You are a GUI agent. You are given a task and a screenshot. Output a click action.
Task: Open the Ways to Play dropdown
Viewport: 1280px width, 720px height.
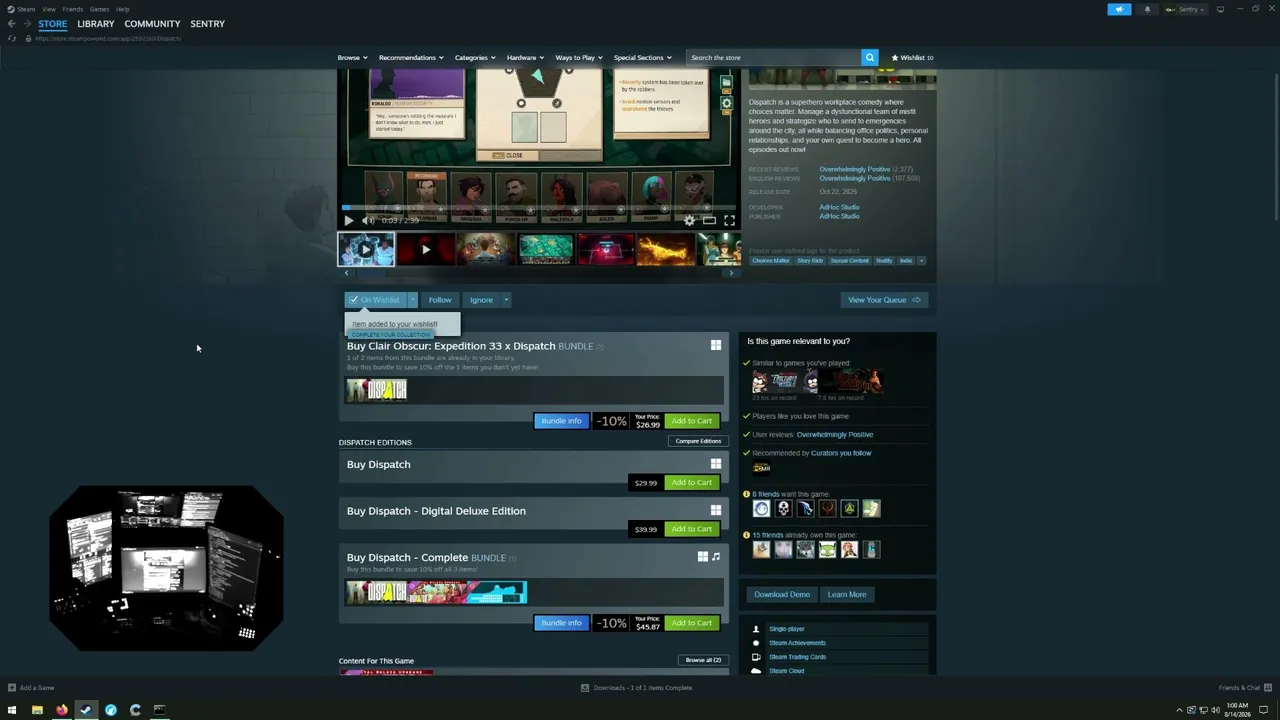point(579,58)
